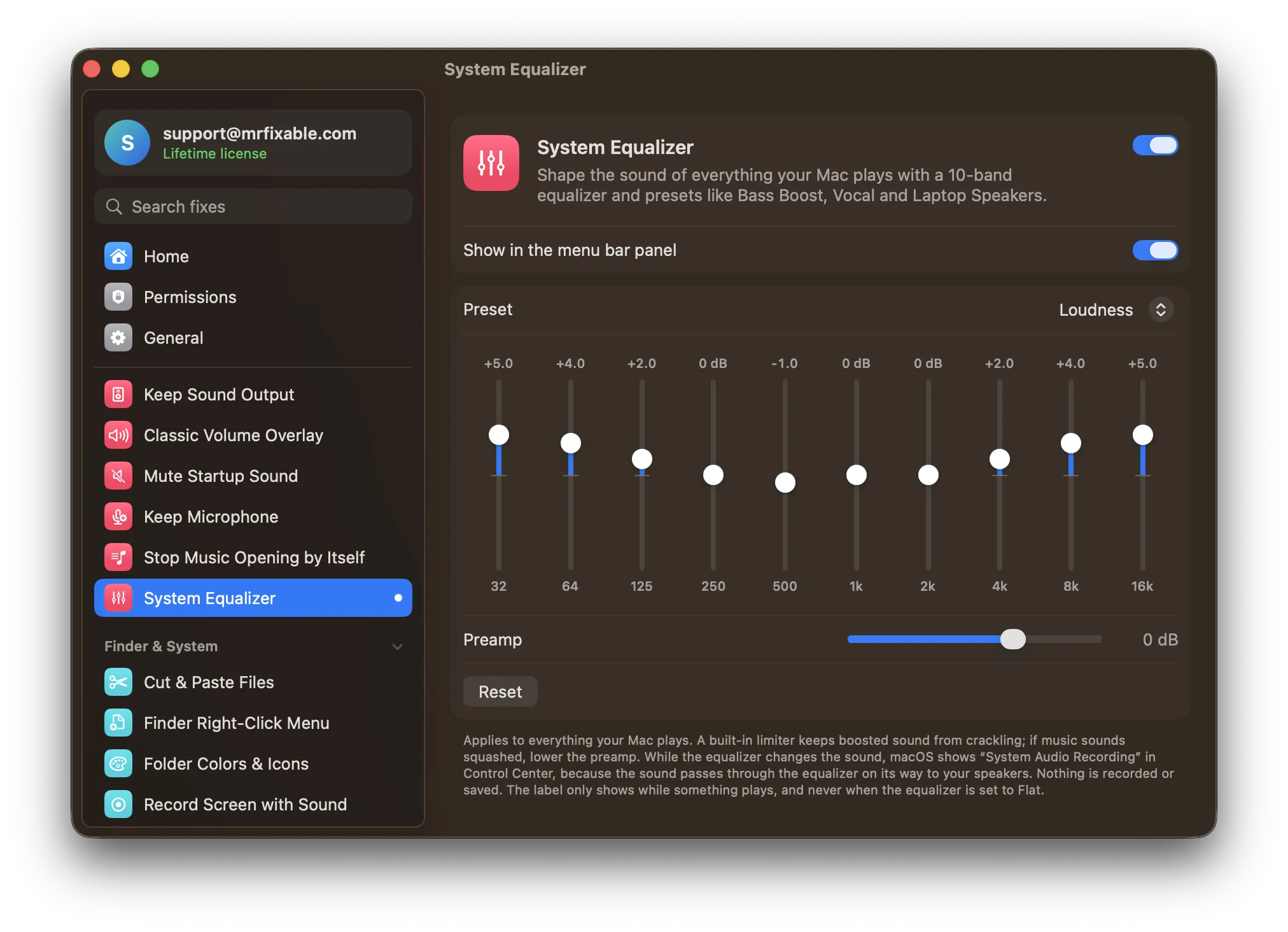Click the System Equalizer sidebar sliders icon
Viewport: 1288px width, 932px height.
(118, 598)
